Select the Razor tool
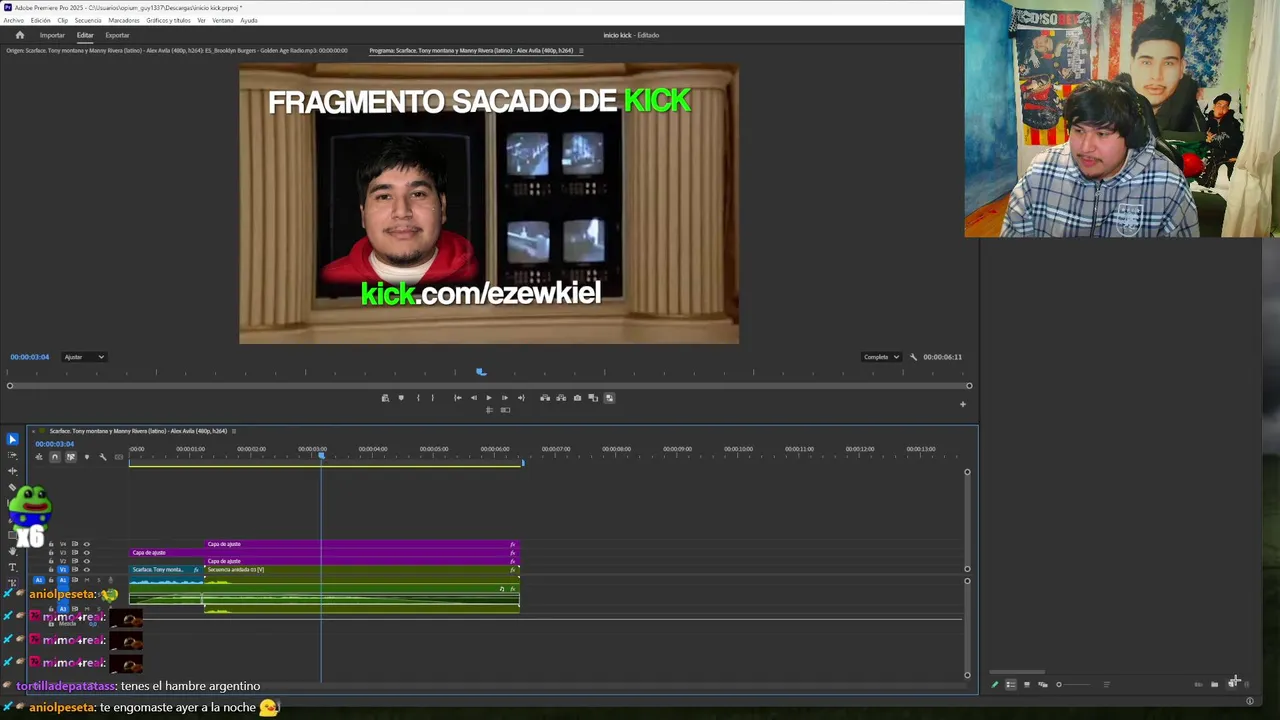The width and height of the screenshot is (1280, 720). click(12, 487)
